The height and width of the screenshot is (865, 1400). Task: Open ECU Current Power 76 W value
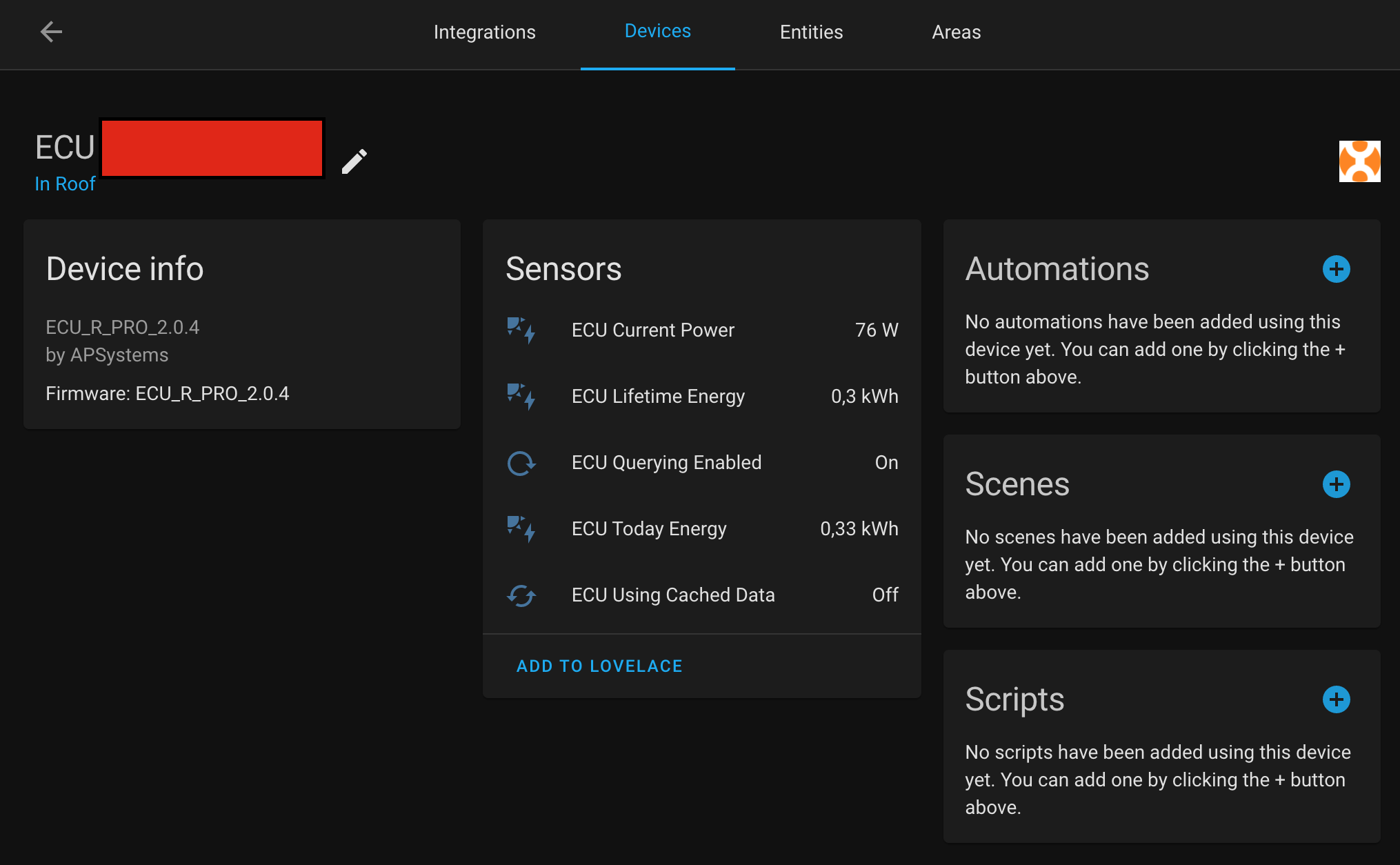(x=876, y=330)
